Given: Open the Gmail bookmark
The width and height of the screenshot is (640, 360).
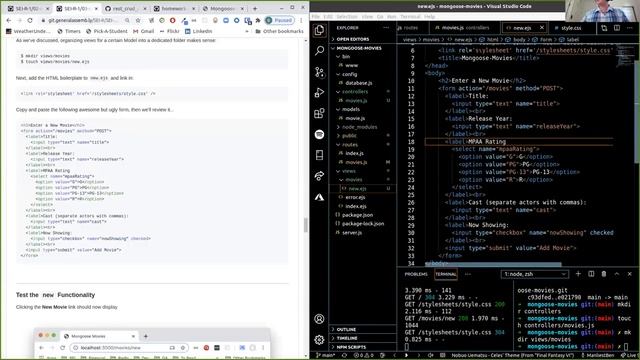Looking at the screenshot, I should pos(144,31).
